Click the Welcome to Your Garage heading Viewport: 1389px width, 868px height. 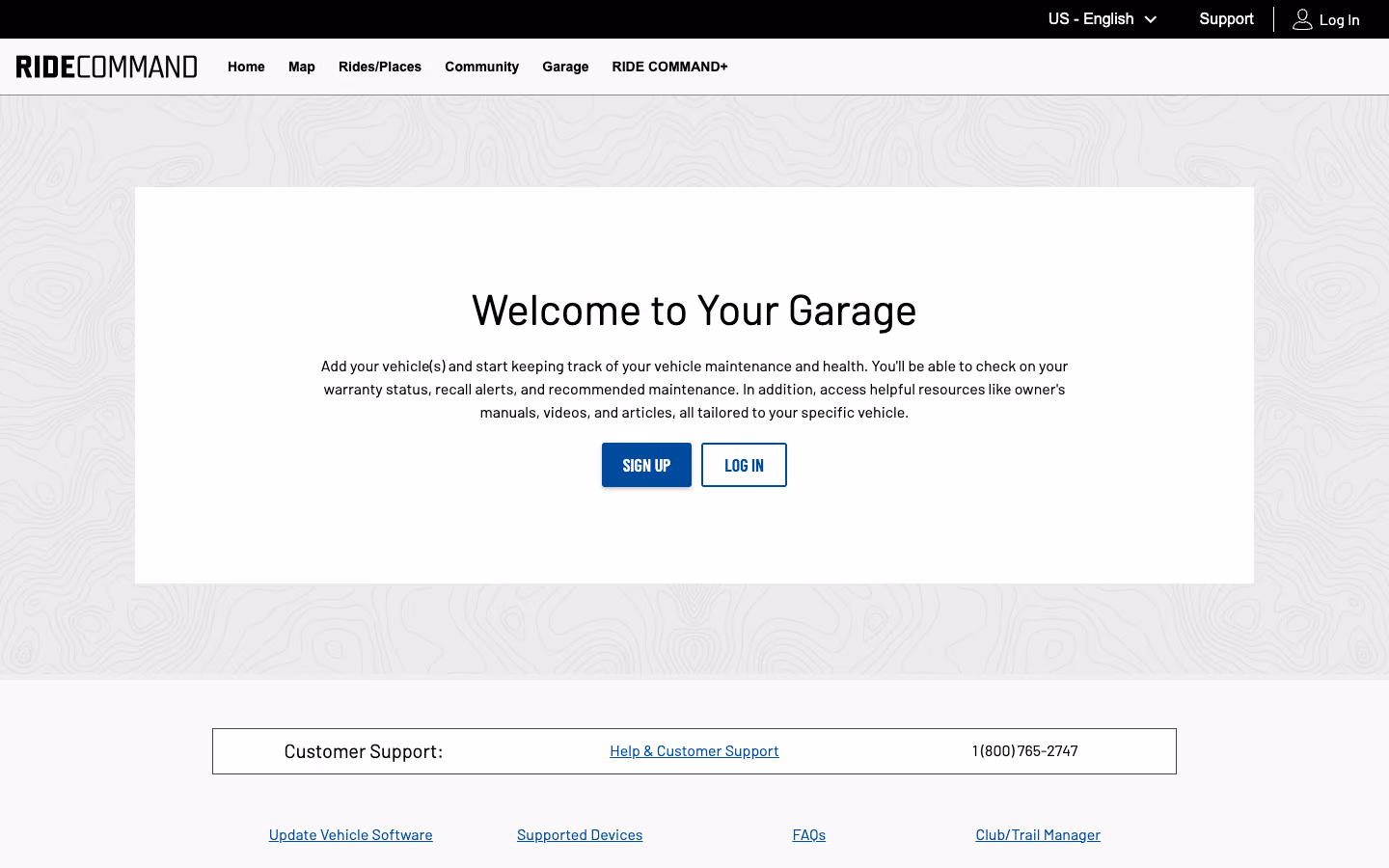tap(694, 311)
